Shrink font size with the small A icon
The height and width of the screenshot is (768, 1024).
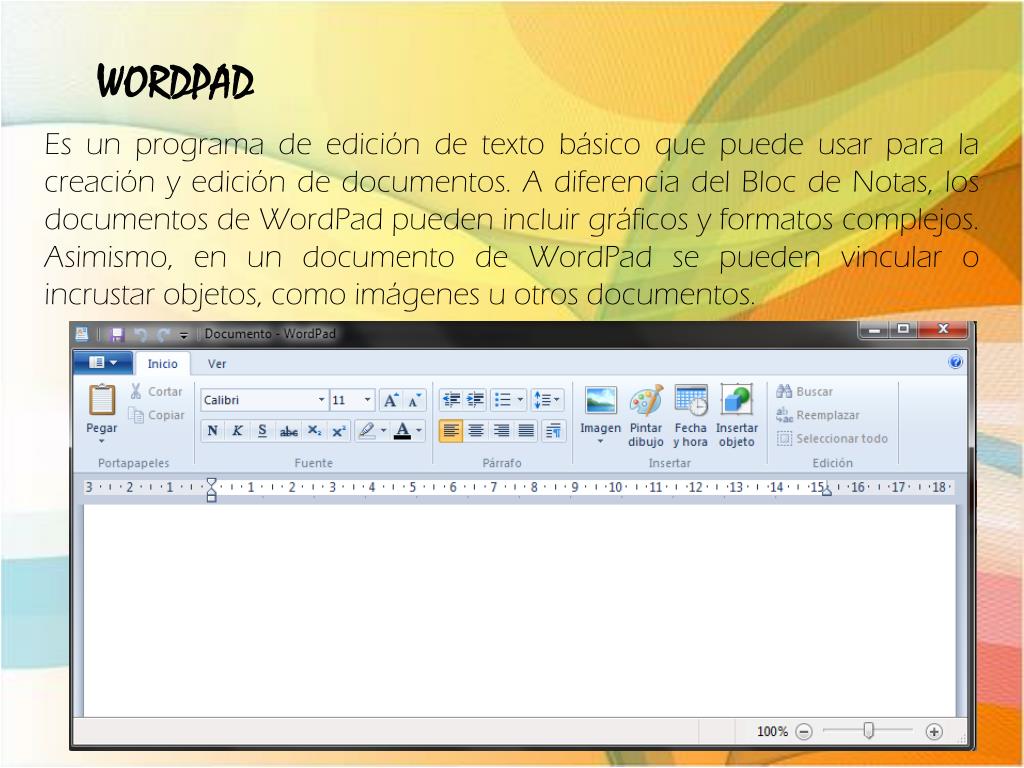pos(414,400)
